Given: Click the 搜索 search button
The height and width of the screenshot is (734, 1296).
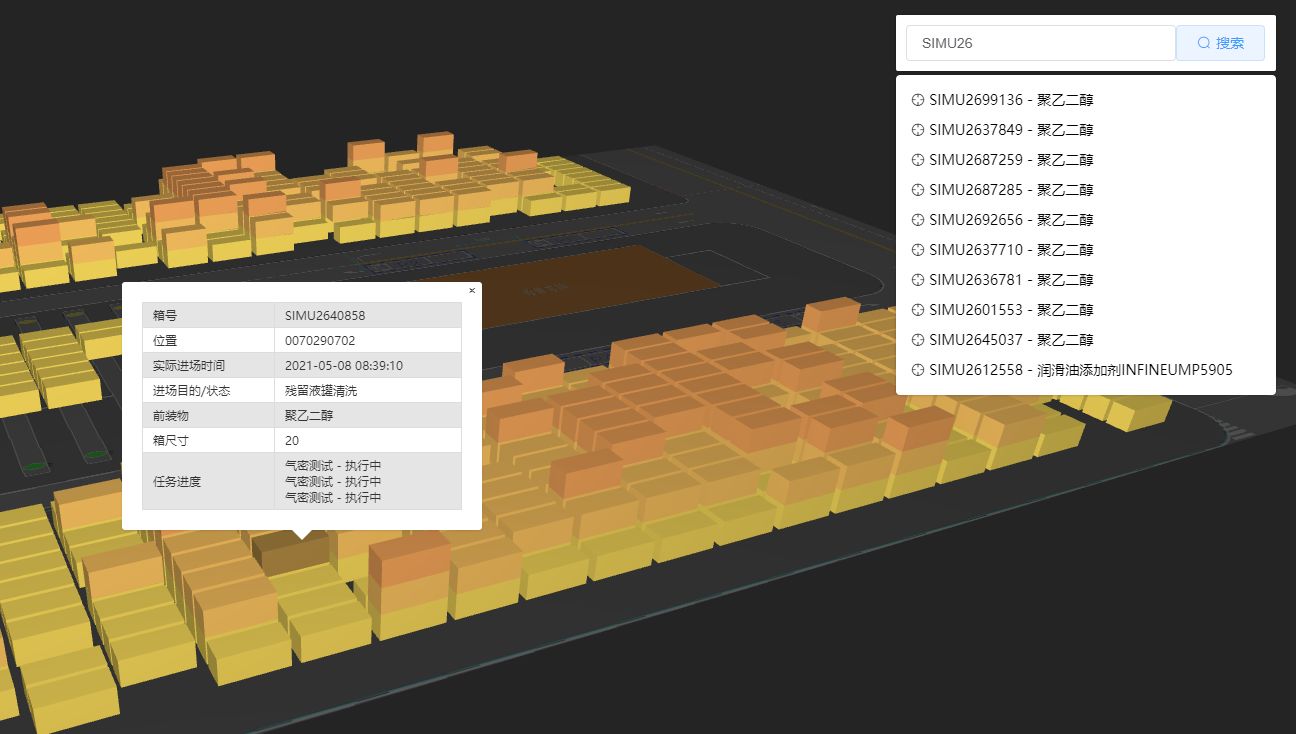Looking at the screenshot, I should (1220, 43).
